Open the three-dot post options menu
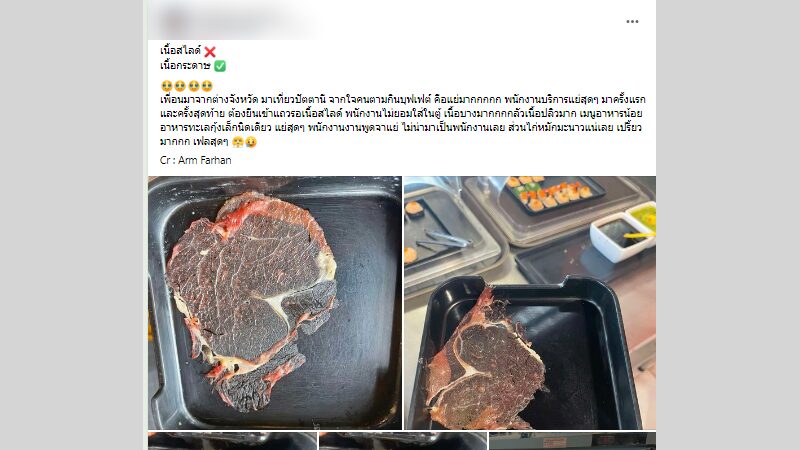This screenshot has height=450, width=800. click(x=632, y=21)
